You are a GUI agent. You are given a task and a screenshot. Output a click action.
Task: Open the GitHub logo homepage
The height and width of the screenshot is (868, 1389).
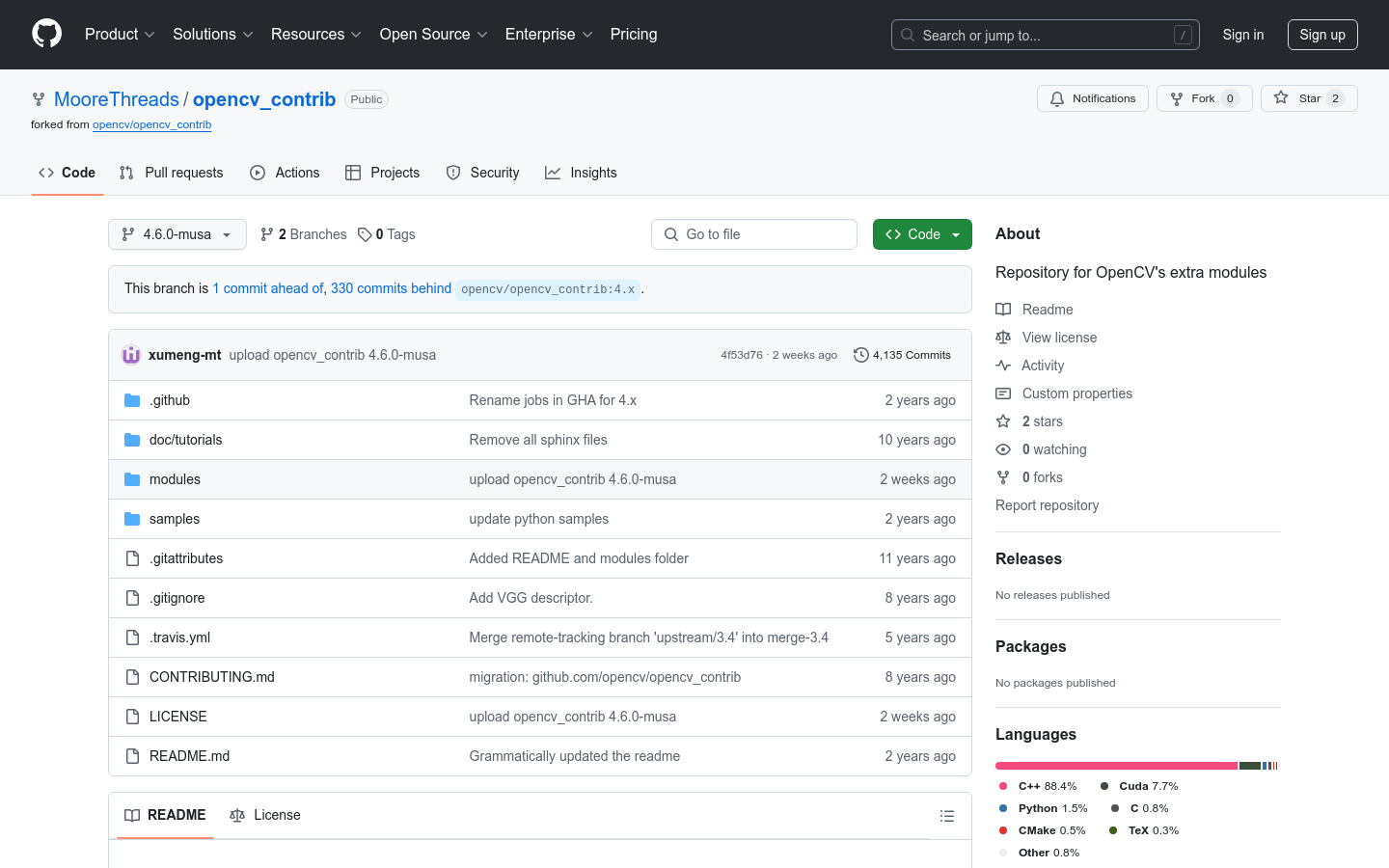coord(46,34)
